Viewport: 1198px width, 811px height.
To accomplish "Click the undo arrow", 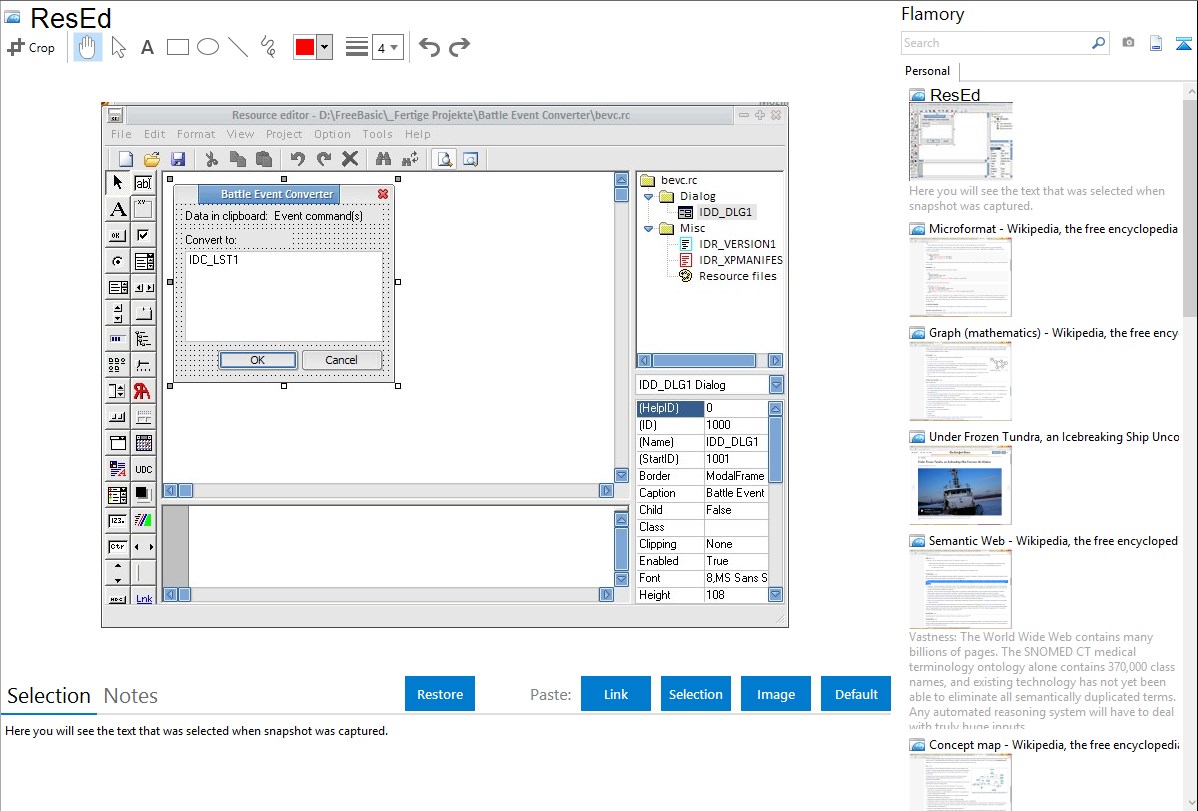I will tap(429, 47).
